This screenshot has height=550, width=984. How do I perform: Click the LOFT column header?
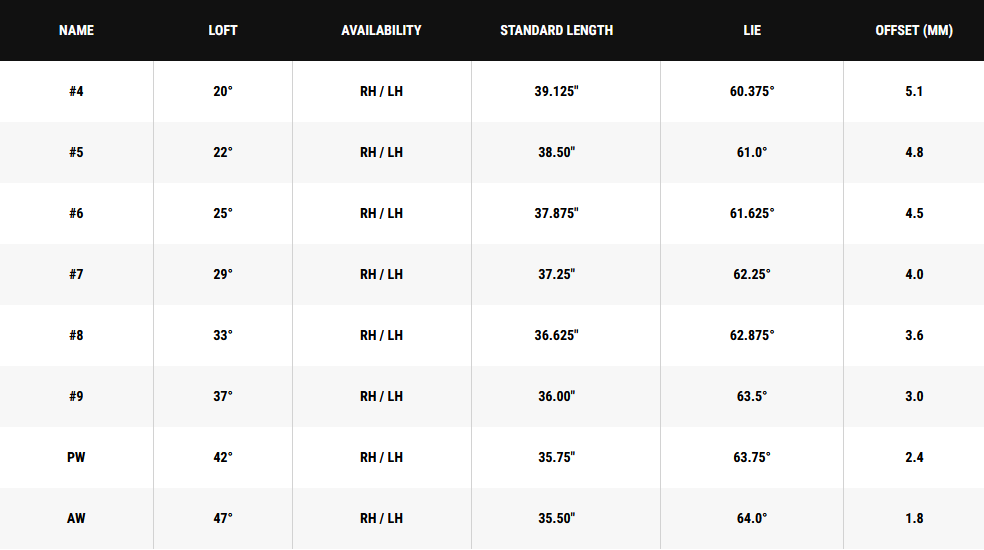[x=223, y=30]
